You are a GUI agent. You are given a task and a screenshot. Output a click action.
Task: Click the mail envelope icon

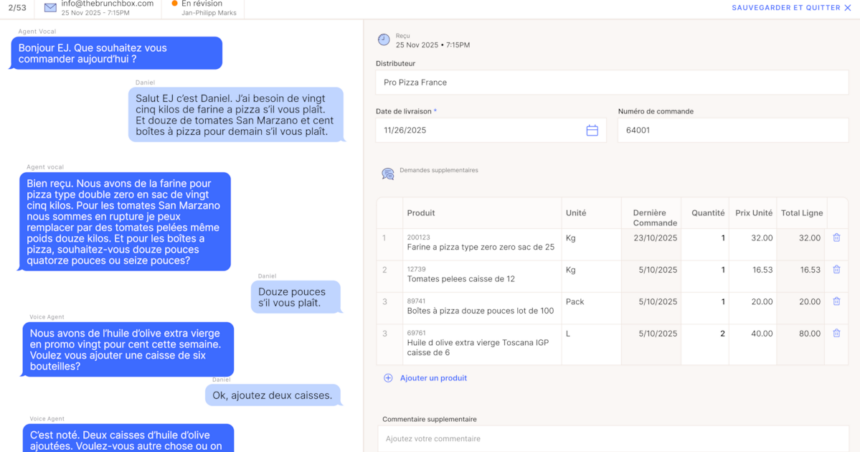[x=51, y=7]
